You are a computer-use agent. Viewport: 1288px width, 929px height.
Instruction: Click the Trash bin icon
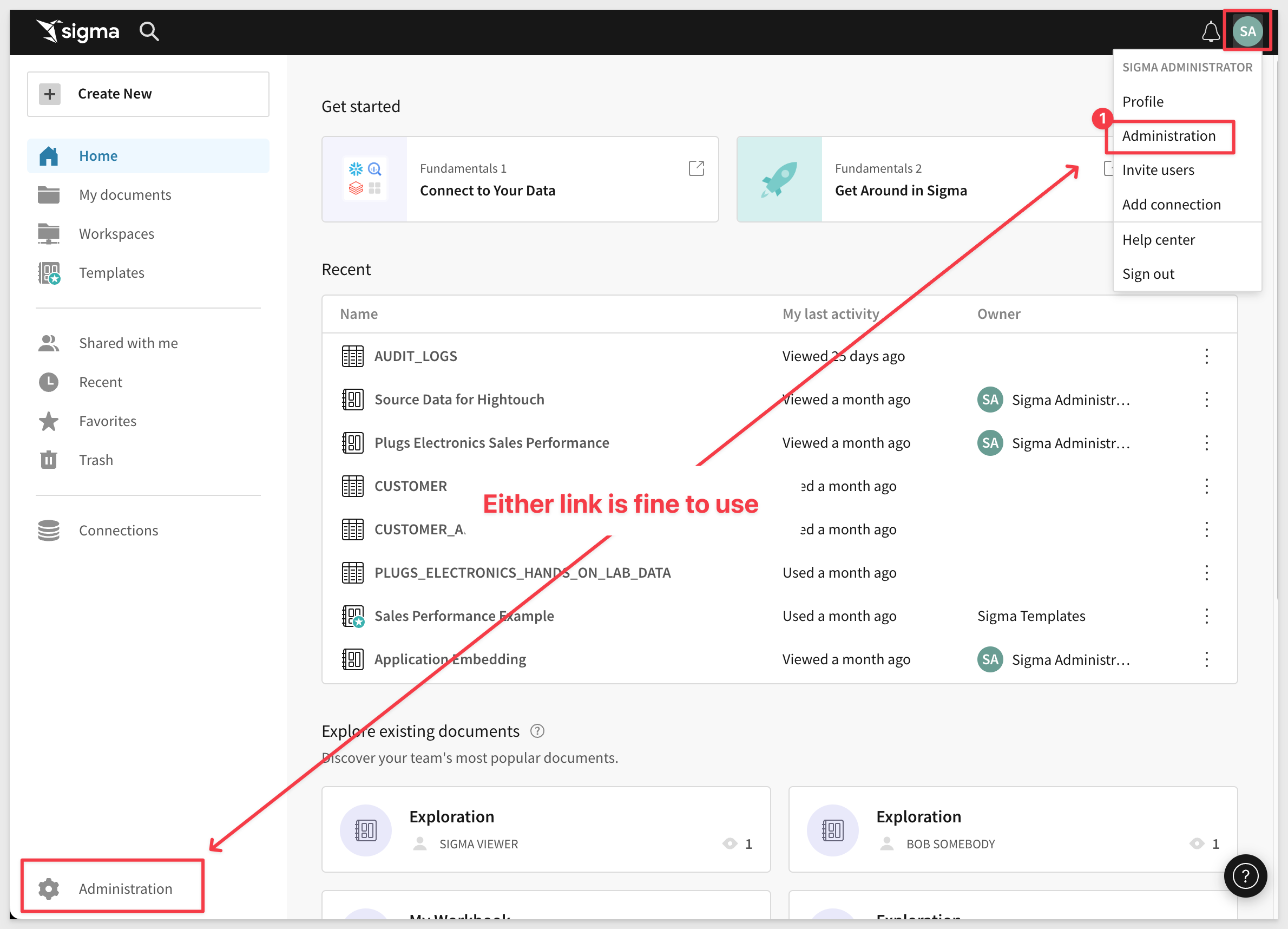pyautogui.click(x=49, y=460)
